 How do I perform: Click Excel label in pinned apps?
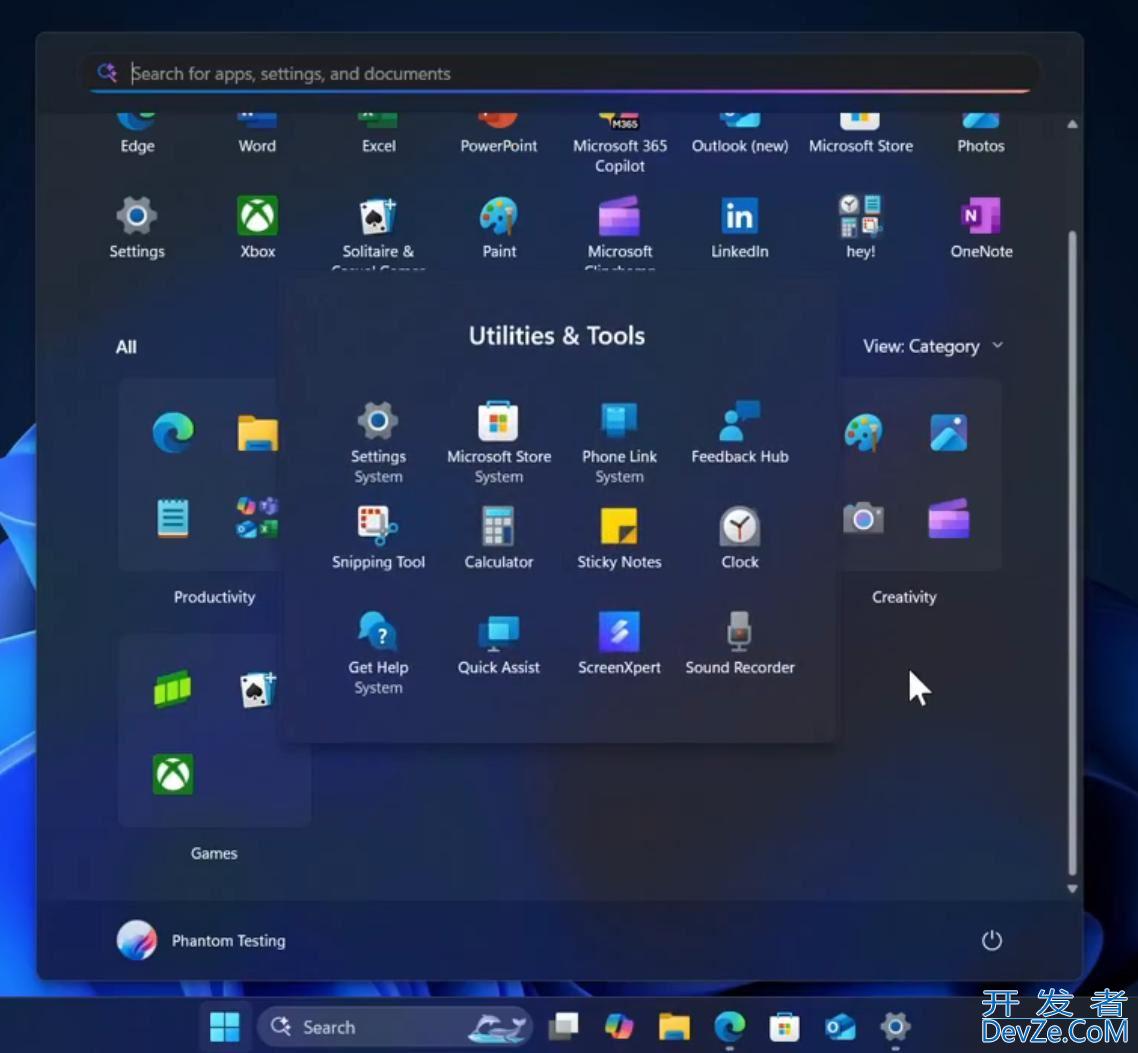point(379,146)
